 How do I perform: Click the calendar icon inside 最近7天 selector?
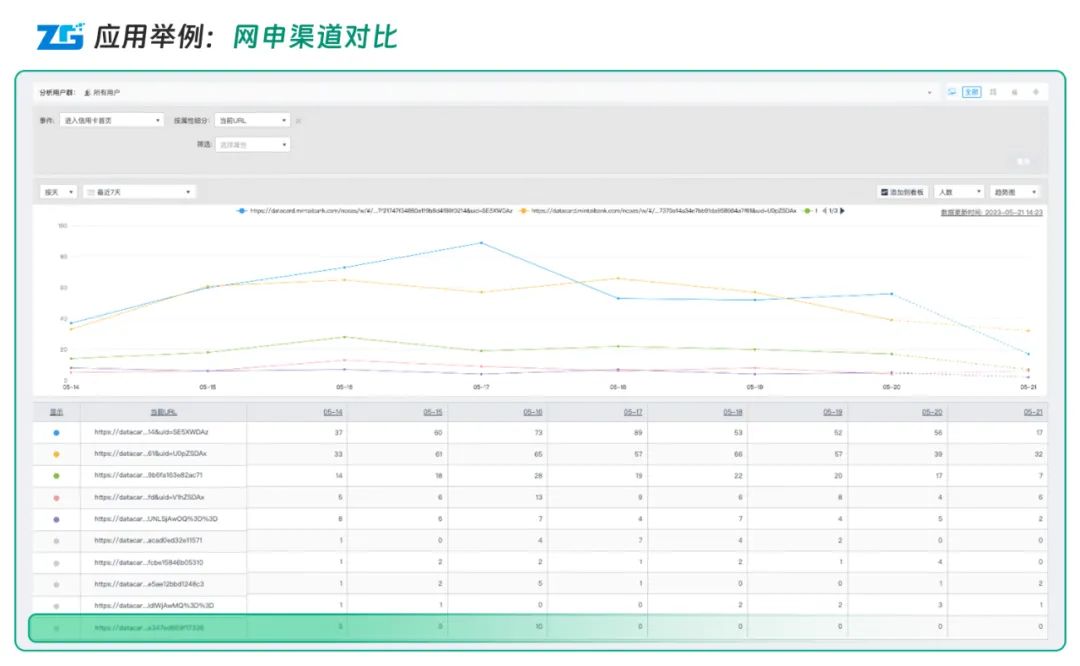(92, 191)
